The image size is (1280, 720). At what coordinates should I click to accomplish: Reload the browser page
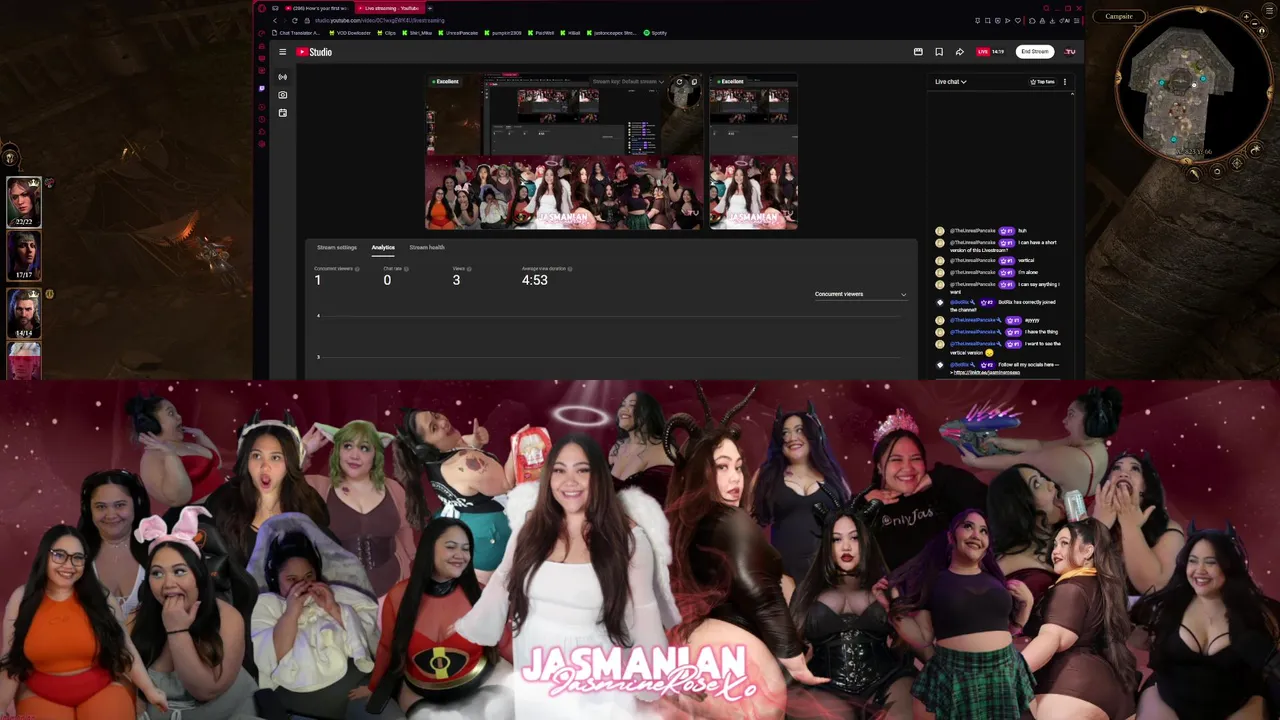pos(295,20)
